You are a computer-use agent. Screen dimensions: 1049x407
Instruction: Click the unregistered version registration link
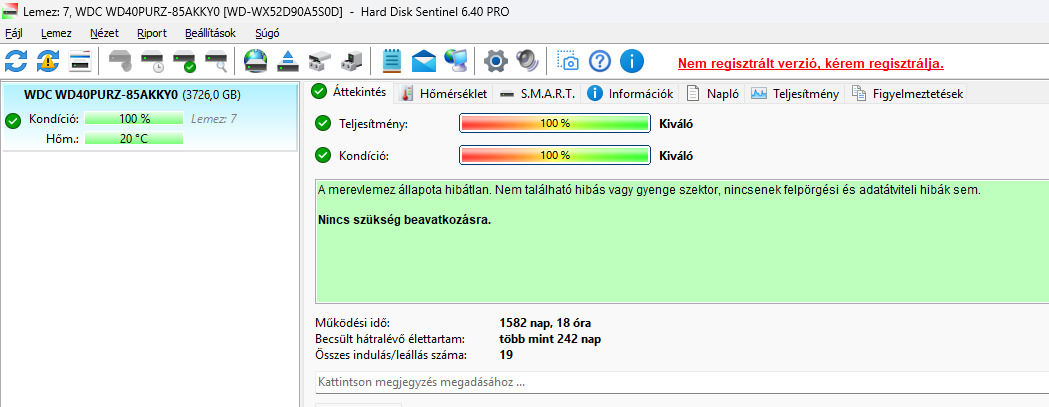[811, 63]
